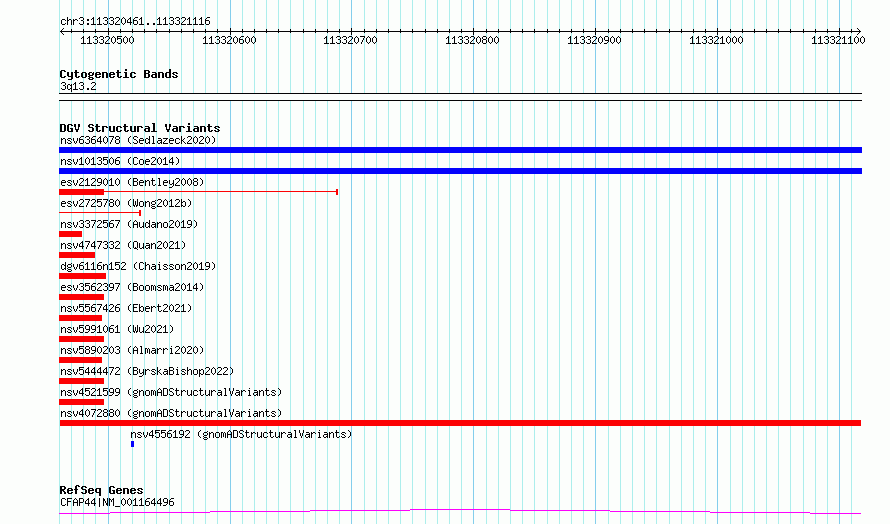Click the RefSeq Genes track title

[x=101, y=490]
